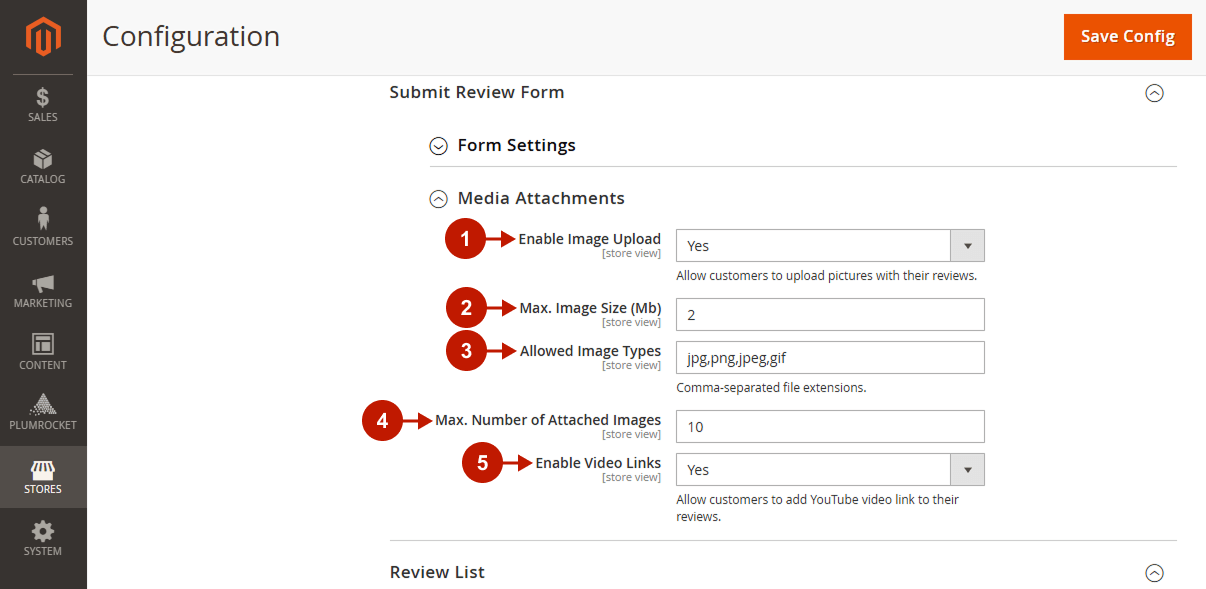Expand the Form Settings group
This screenshot has width=1206, height=589.
(438, 146)
